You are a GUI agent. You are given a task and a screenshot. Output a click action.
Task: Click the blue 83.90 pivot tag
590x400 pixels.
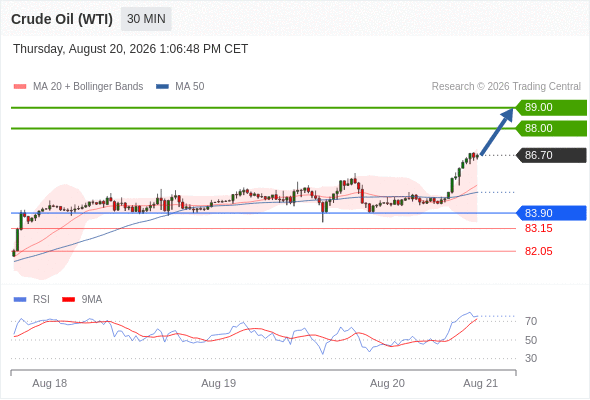pyautogui.click(x=550, y=213)
